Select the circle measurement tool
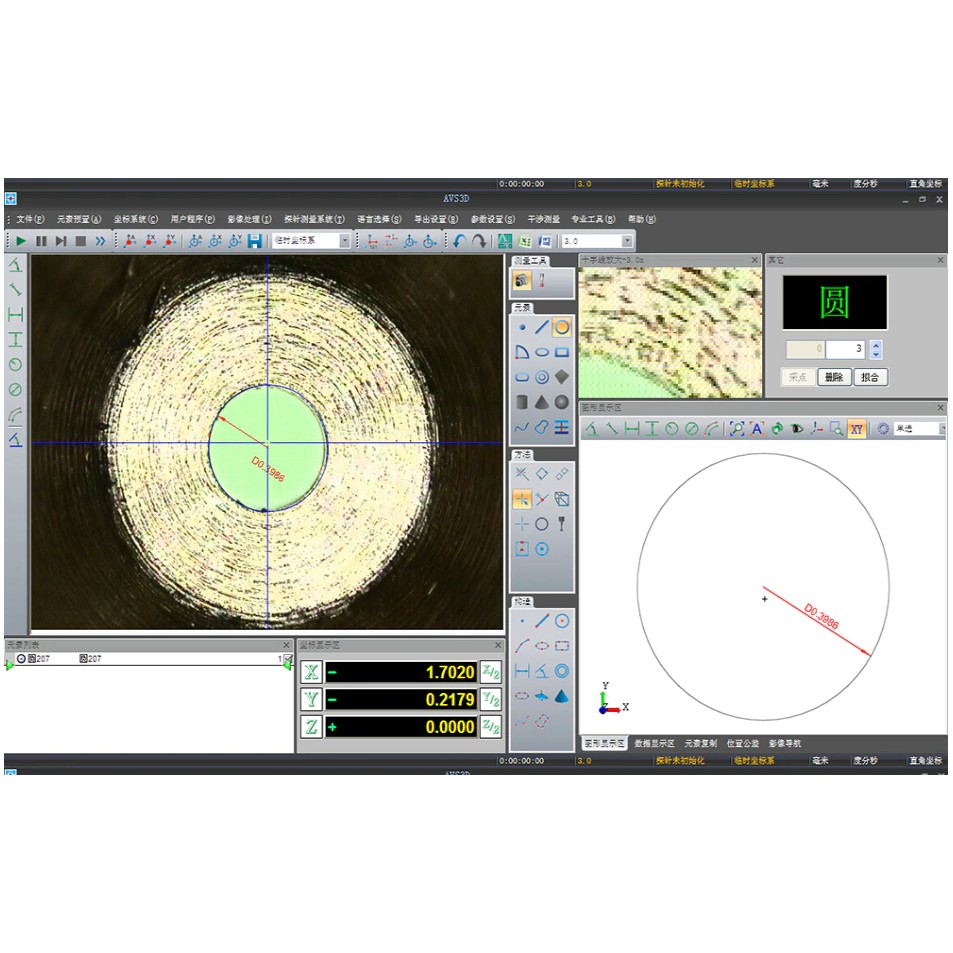 562,327
